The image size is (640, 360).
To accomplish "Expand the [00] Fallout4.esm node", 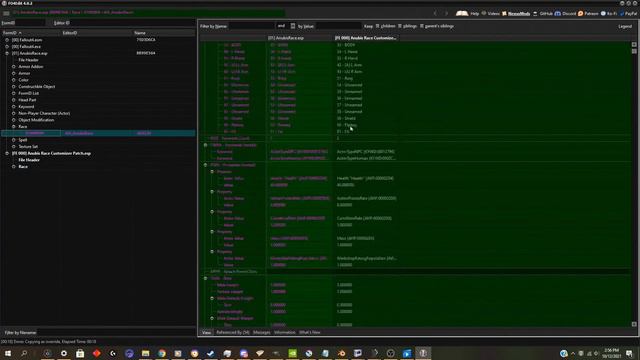I will (7, 40).
